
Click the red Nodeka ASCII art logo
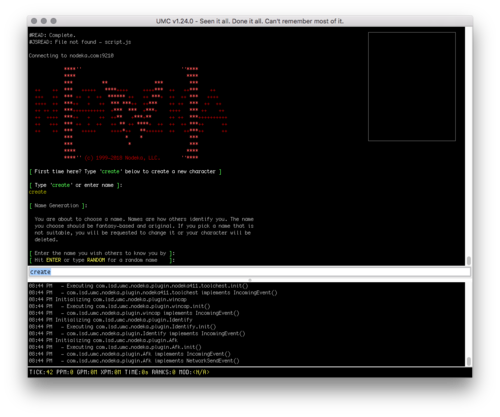tap(131, 113)
